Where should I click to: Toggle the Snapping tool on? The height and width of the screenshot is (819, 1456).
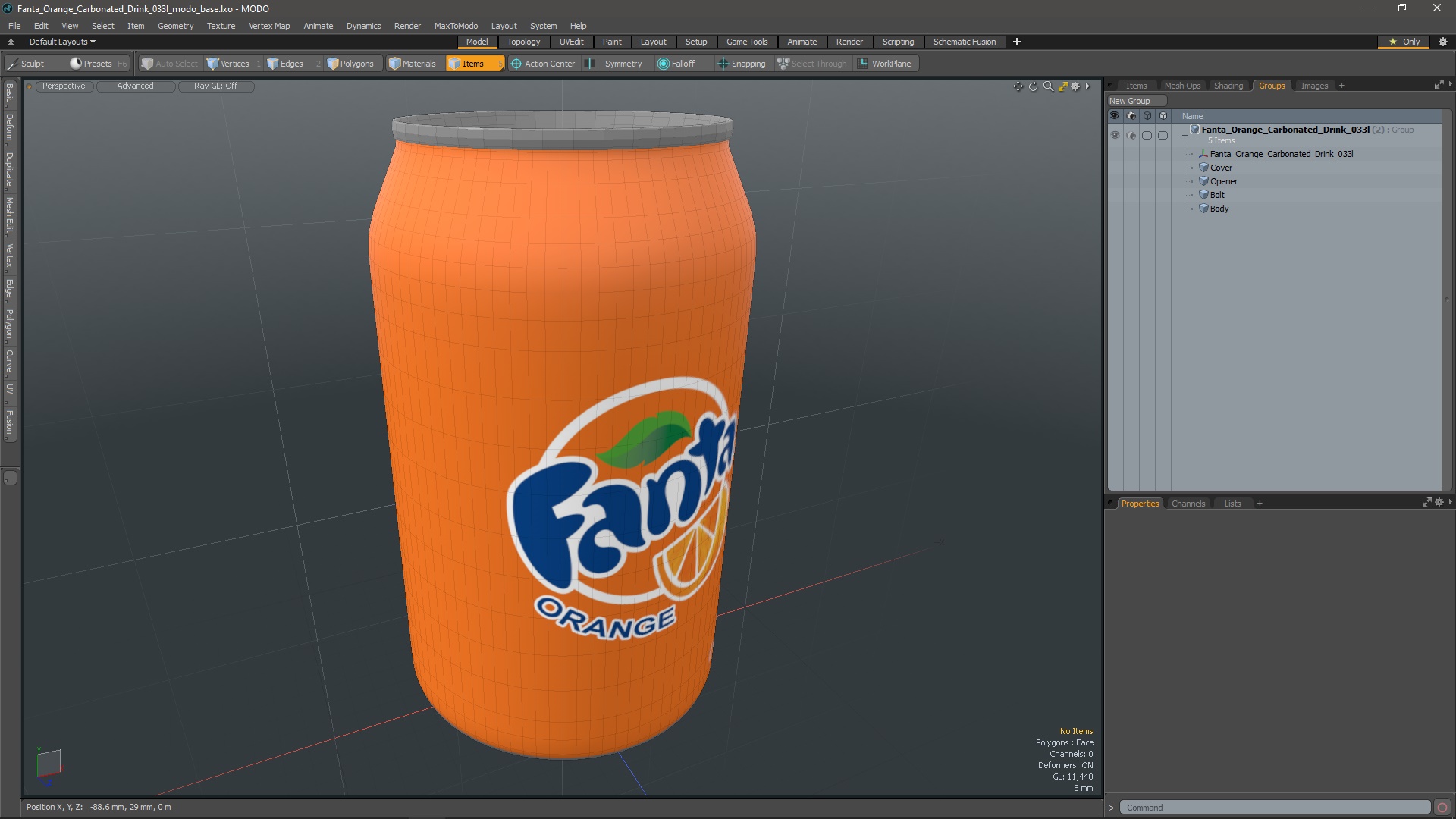tap(741, 63)
